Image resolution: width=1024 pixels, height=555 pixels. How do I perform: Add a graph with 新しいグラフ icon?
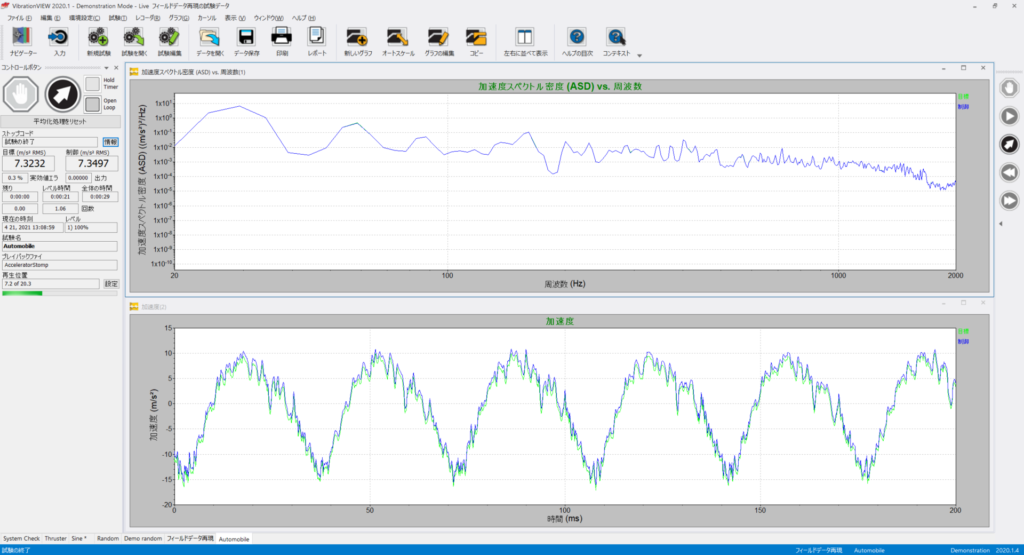pyautogui.click(x=358, y=41)
